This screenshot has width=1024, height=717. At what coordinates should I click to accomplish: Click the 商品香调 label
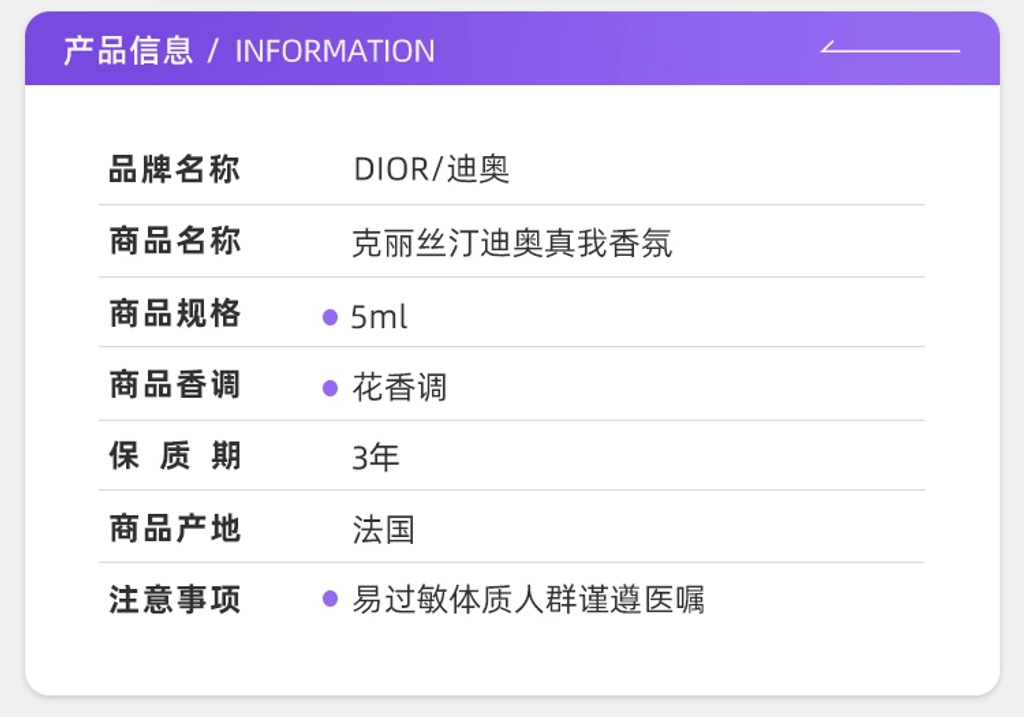pos(175,385)
